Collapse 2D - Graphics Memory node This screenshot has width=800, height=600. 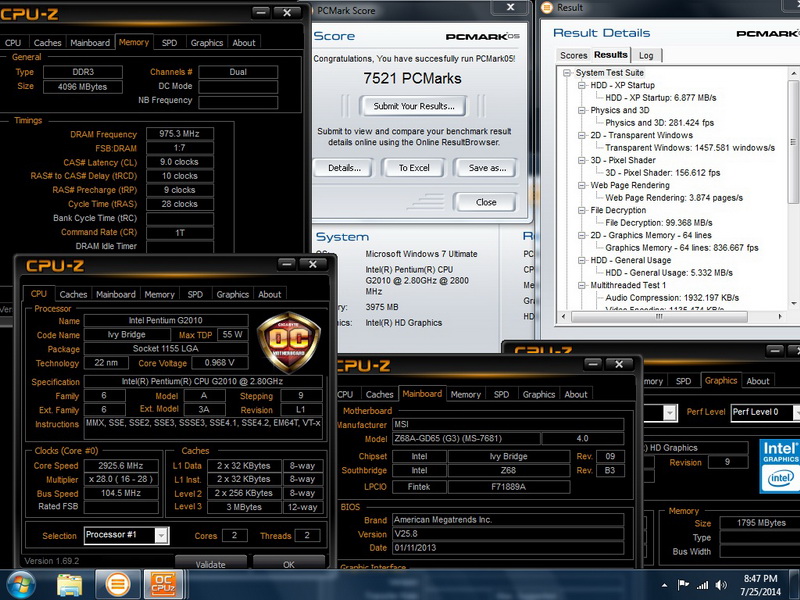581,235
